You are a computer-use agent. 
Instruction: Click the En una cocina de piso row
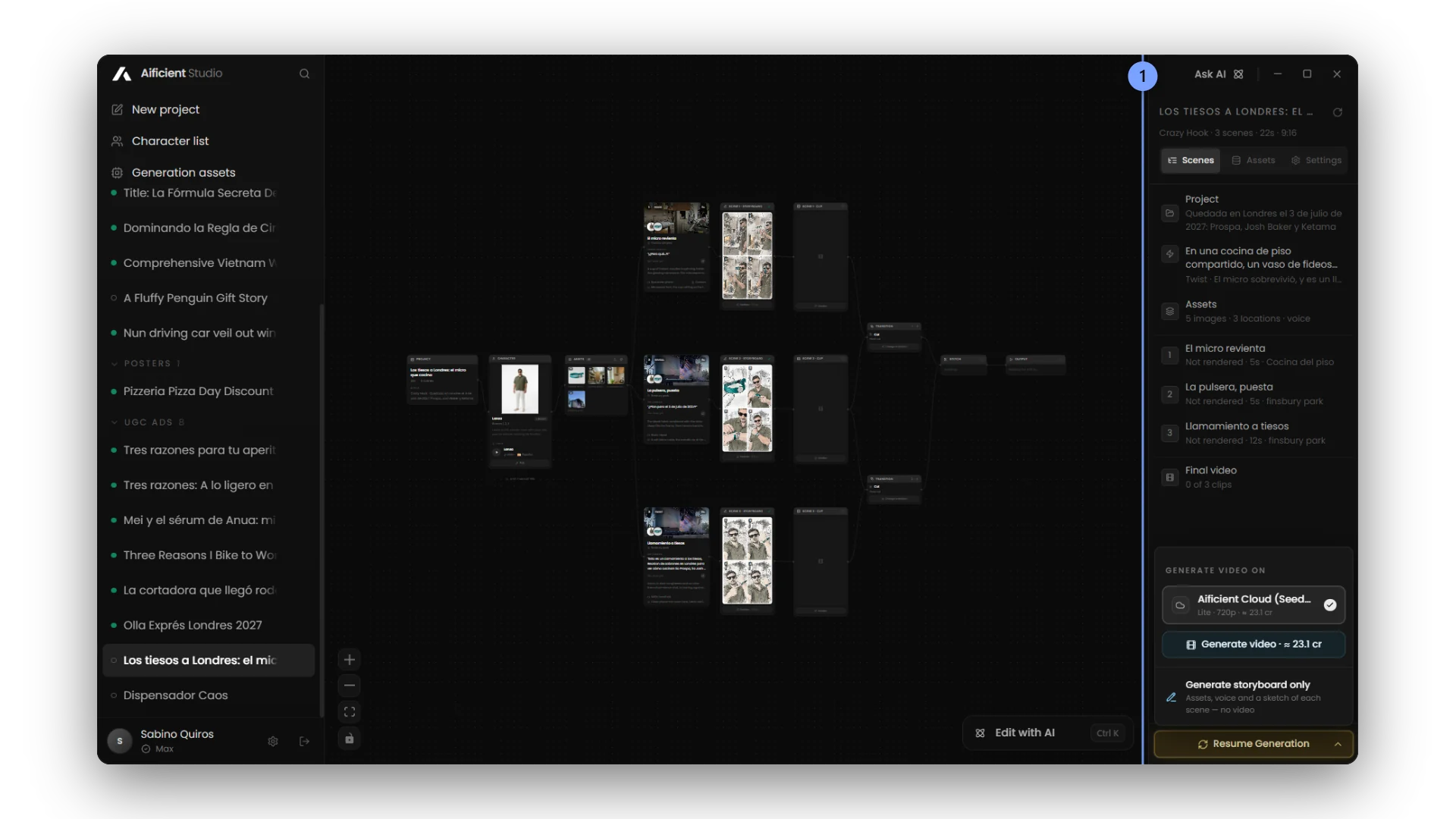pyautogui.click(x=1254, y=265)
